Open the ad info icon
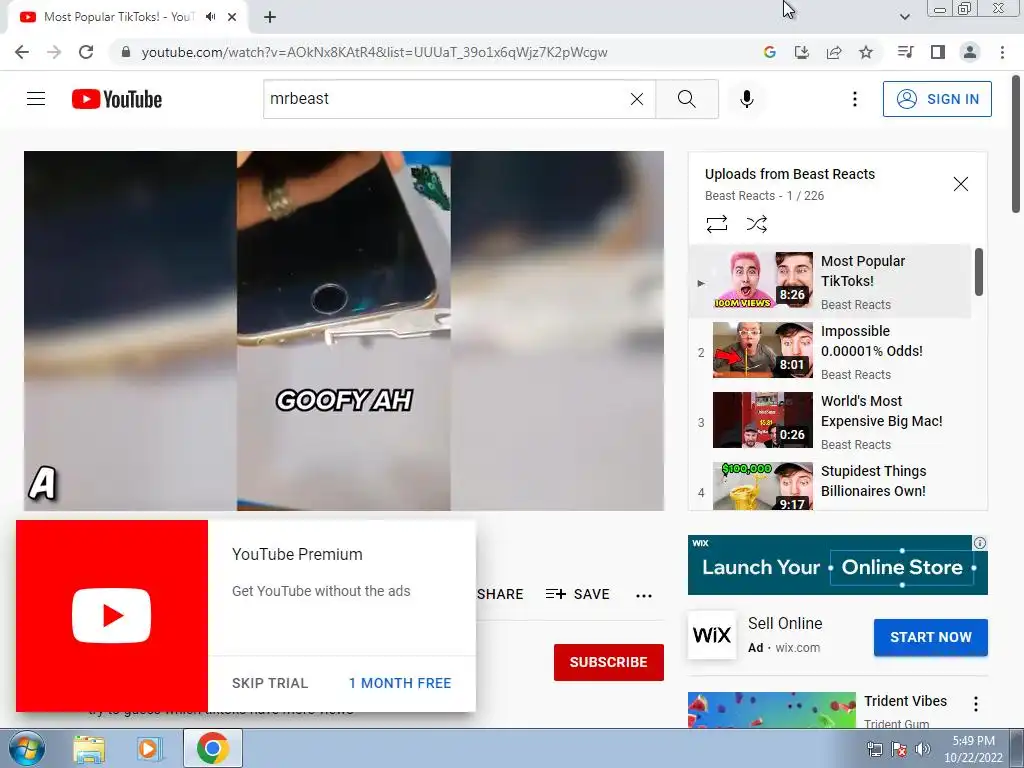1024x768 pixels. [x=980, y=543]
